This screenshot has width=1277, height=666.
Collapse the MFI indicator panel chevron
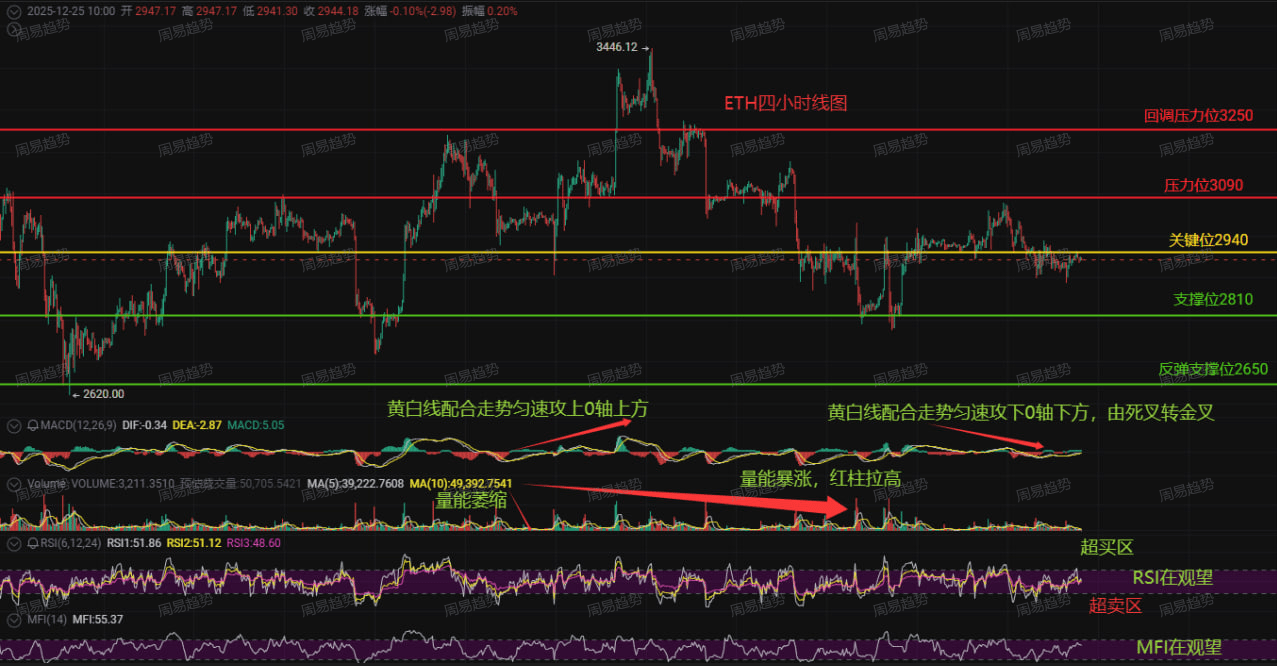click(x=13, y=620)
